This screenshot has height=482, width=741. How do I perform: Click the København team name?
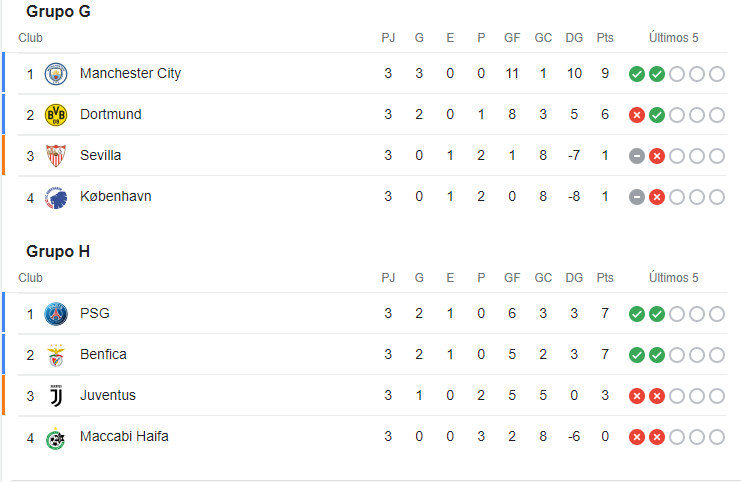116,197
